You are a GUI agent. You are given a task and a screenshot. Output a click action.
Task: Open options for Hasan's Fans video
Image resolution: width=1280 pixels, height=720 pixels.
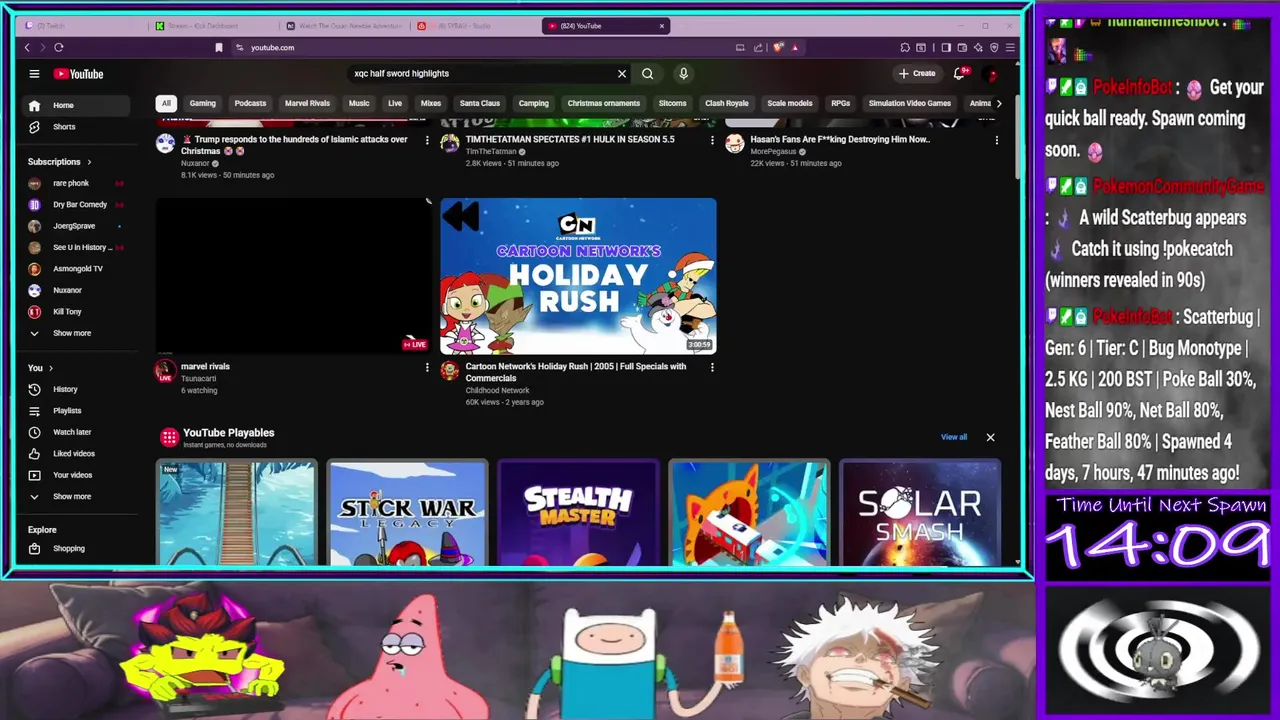tap(996, 141)
